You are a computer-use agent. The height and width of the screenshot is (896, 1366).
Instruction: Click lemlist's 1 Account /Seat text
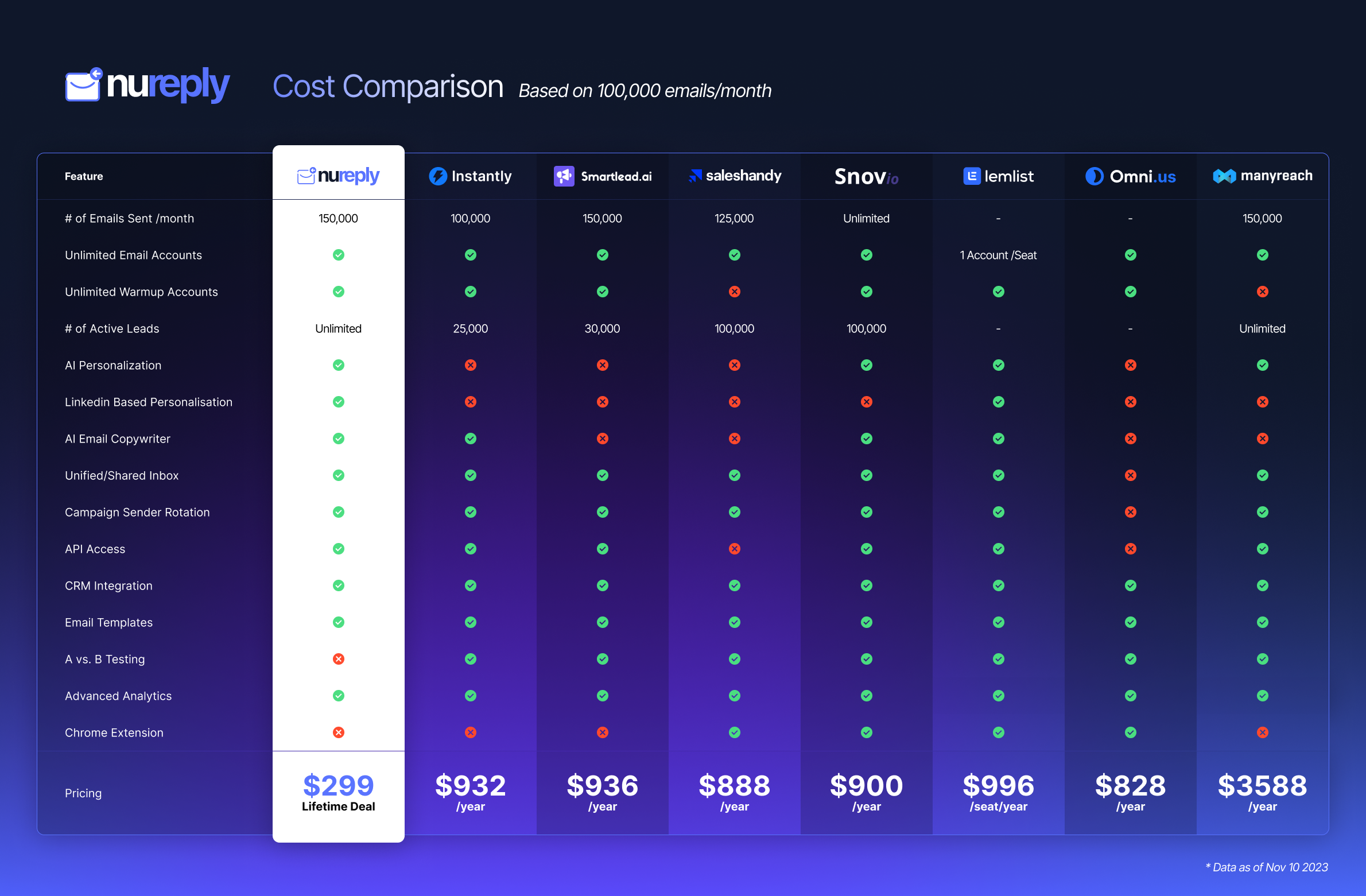tap(998, 255)
